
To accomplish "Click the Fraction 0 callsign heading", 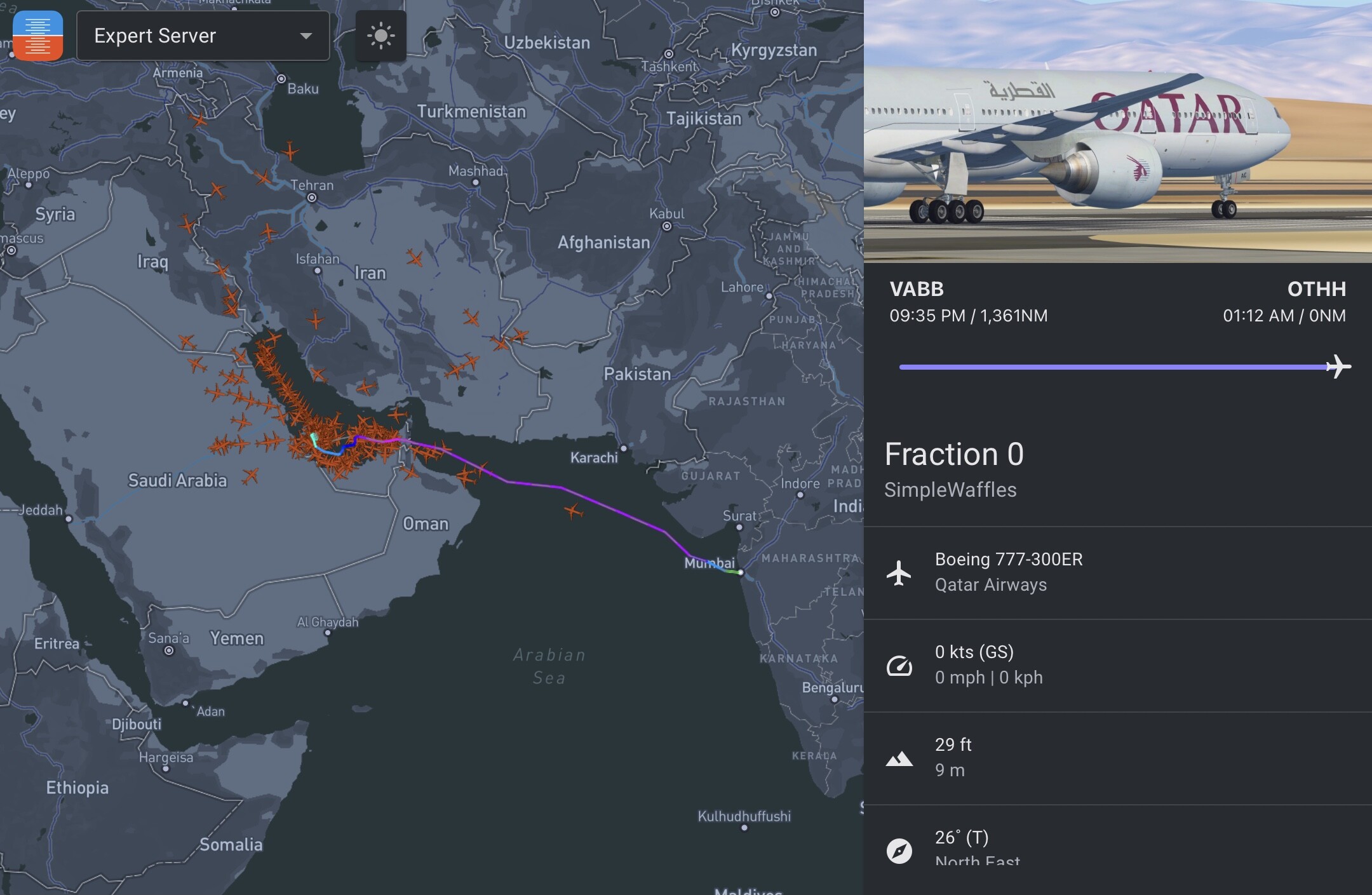I will pos(953,454).
